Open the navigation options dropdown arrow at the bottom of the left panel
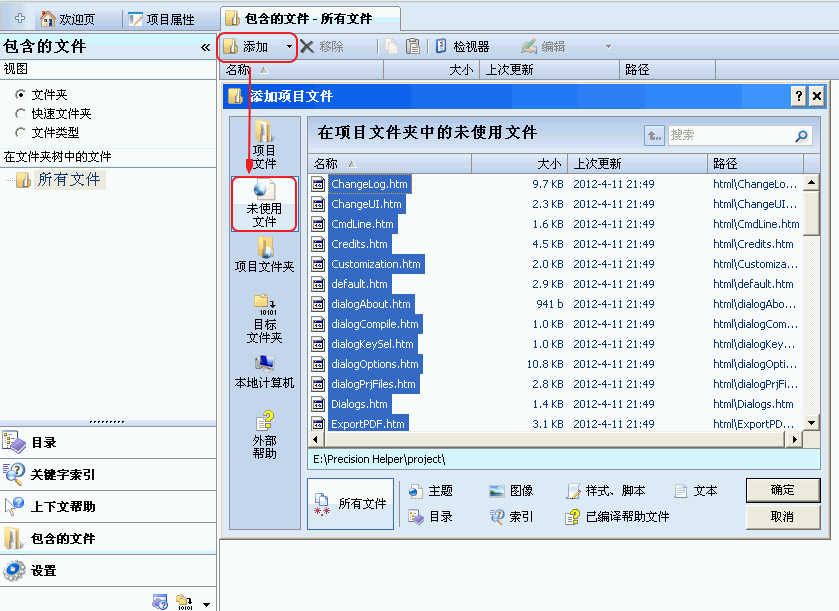Image resolution: width=839 pixels, height=611 pixels. click(207, 605)
